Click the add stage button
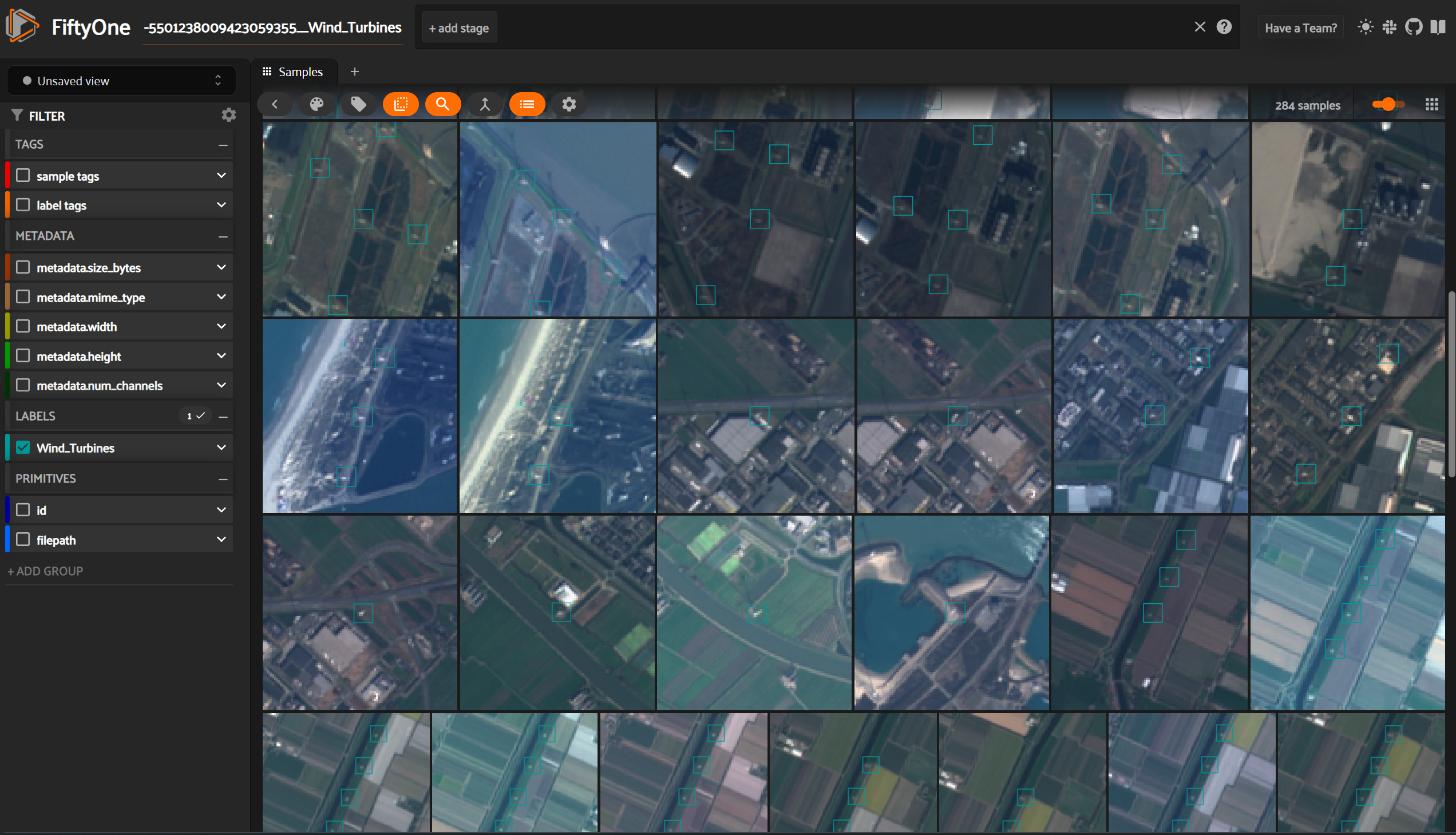 [460, 27]
